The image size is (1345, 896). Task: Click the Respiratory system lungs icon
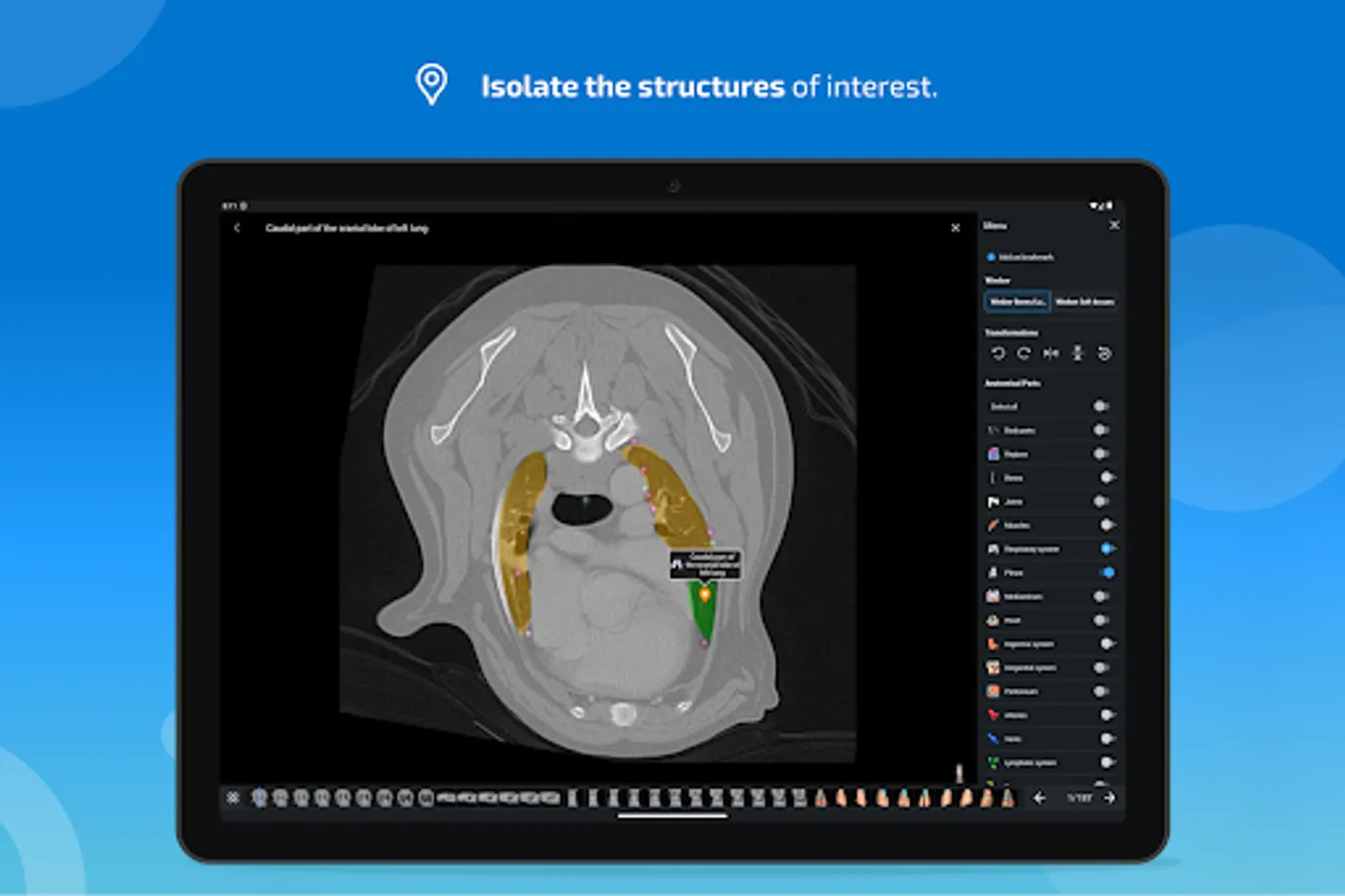[x=993, y=549]
